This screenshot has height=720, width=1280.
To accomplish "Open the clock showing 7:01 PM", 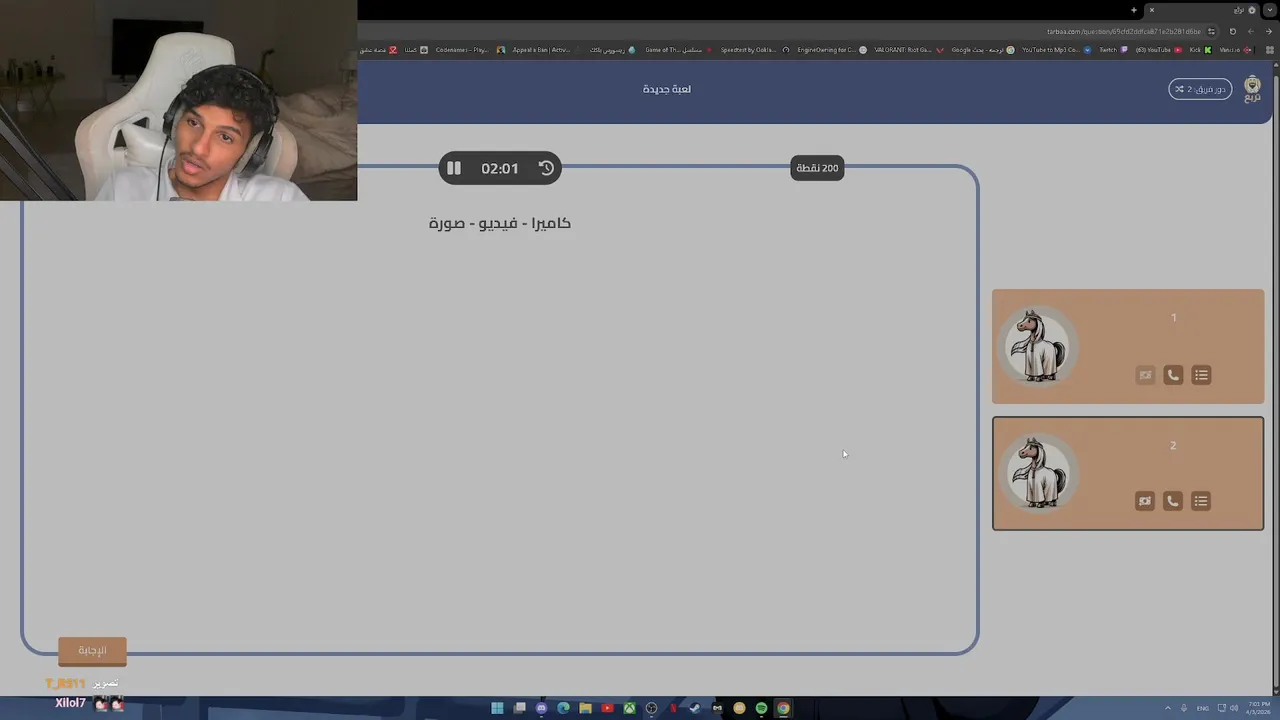I will (x=1259, y=708).
